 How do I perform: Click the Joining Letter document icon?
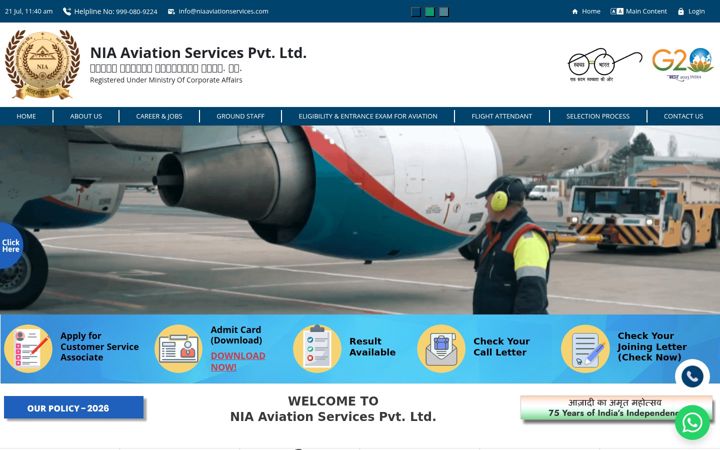pos(585,349)
